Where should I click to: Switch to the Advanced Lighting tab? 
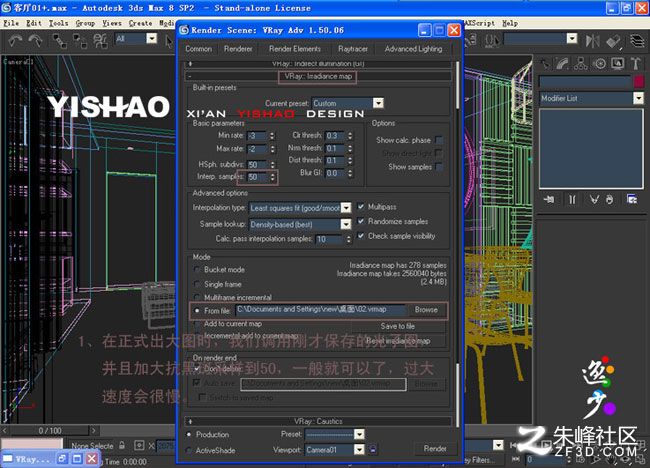point(413,49)
